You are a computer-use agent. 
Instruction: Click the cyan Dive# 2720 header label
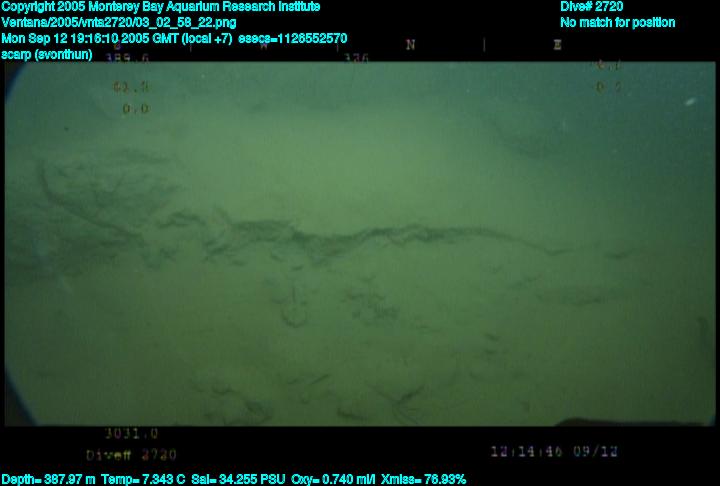click(x=591, y=7)
